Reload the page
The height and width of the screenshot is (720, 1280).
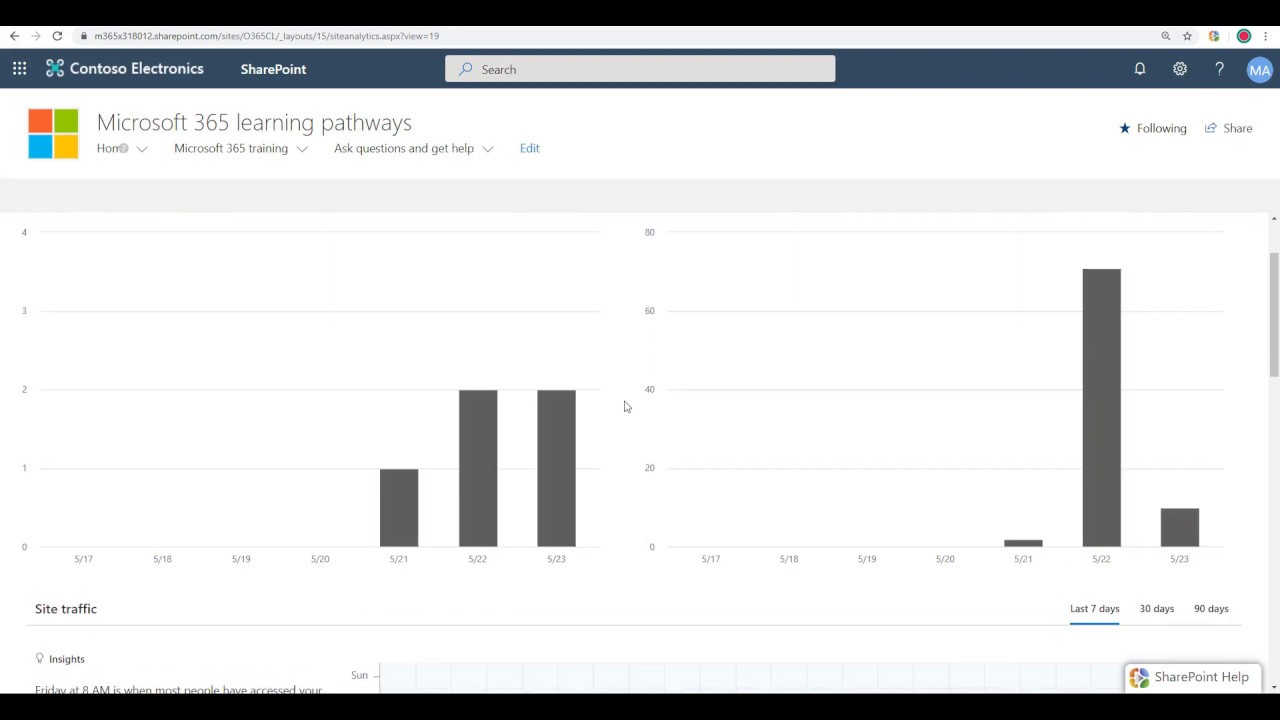click(x=57, y=36)
